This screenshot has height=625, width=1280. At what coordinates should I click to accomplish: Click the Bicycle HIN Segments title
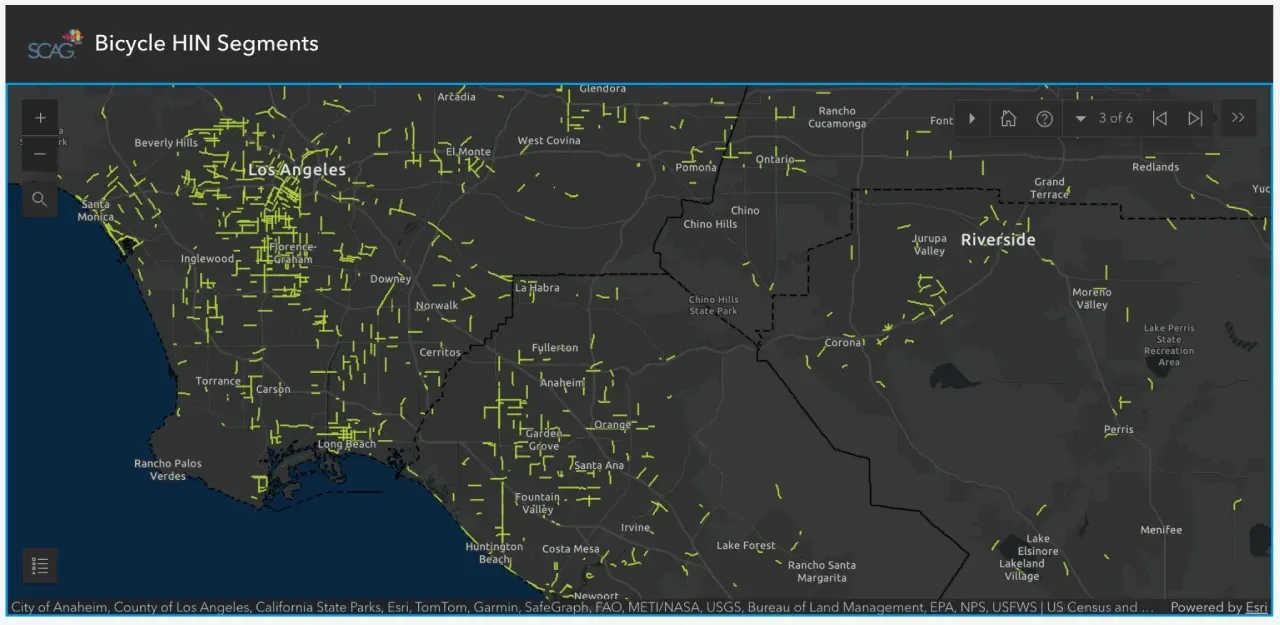pos(206,43)
